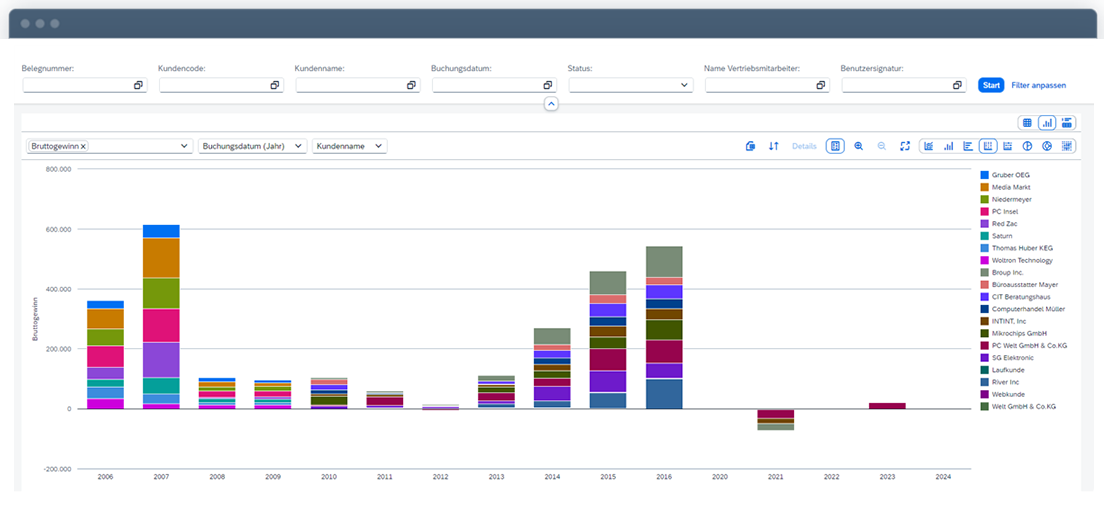Expand the Buchungsdatum (Jahr) dimension dropdown

coord(297,146)
